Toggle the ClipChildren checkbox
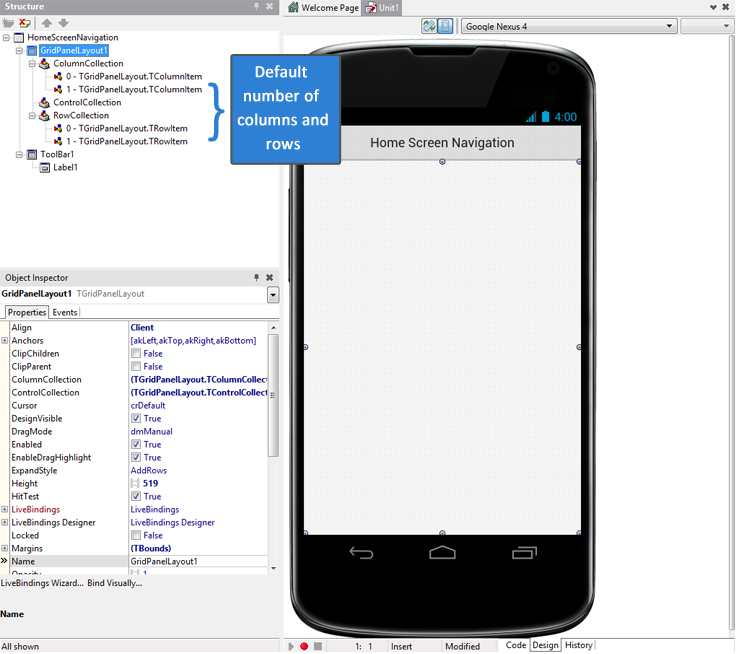 [x=136, y=353]
